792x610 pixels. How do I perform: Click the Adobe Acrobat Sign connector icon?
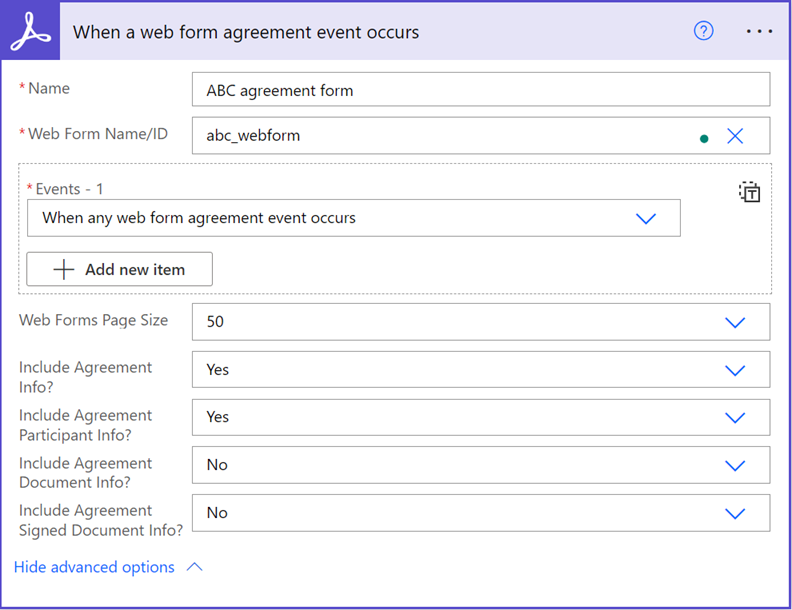click(x=32, y=31)
